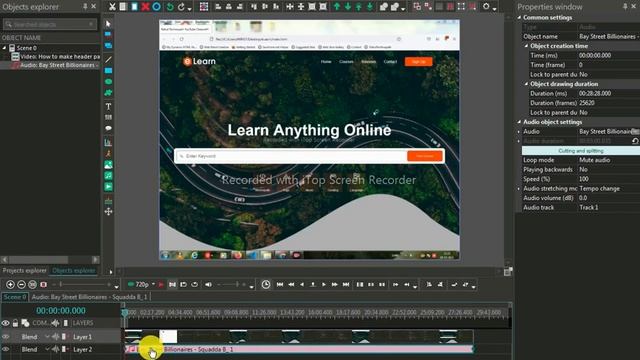
Task: Open the Blend mode dropdown for Layer 2
Action: click(x=47, y=349)
